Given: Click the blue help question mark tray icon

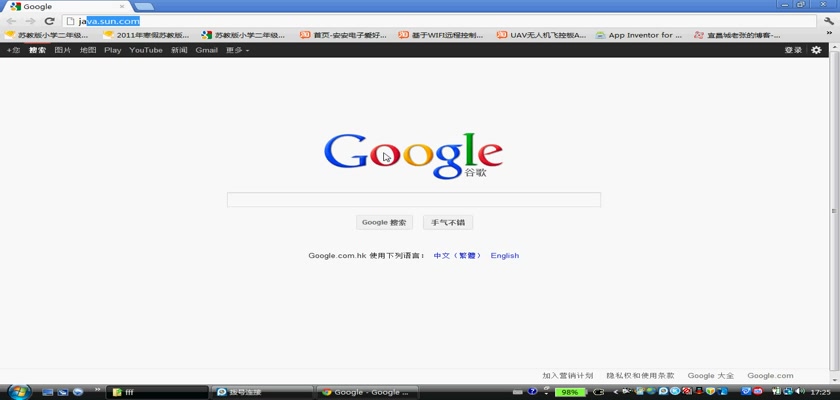Looking at the screenshot, I should [x=532, y=391].
